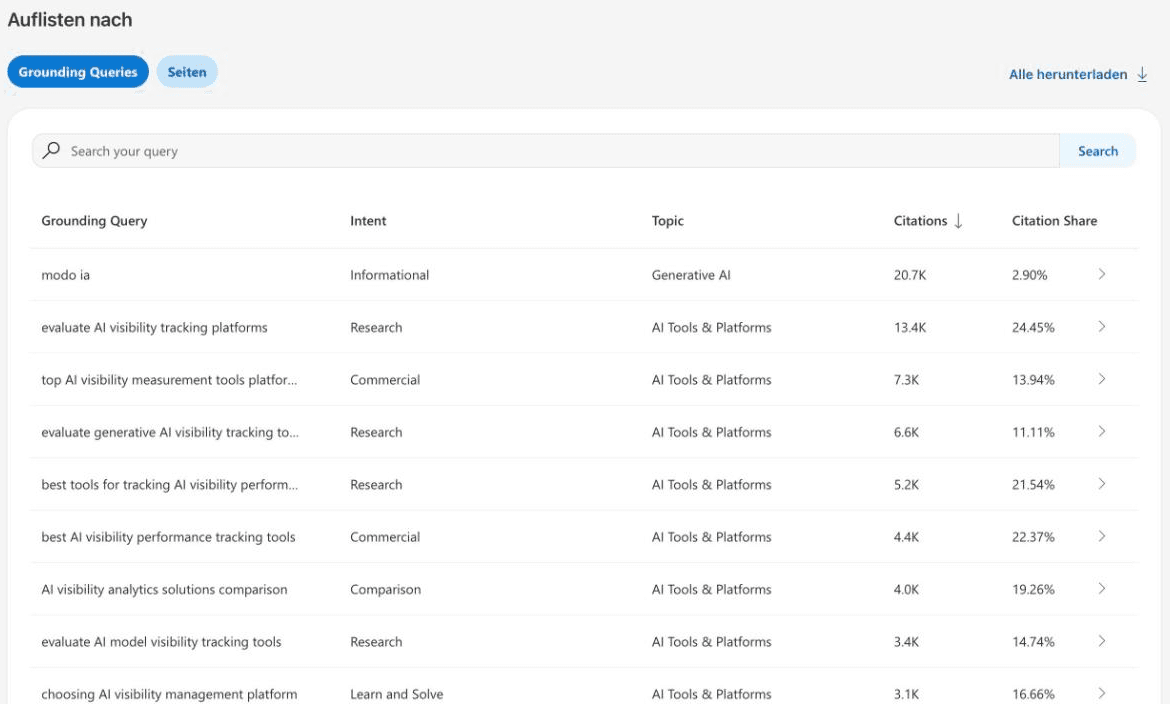Select 'AI visibility analytics solutions comparison' query

click(x=164, y=590)
